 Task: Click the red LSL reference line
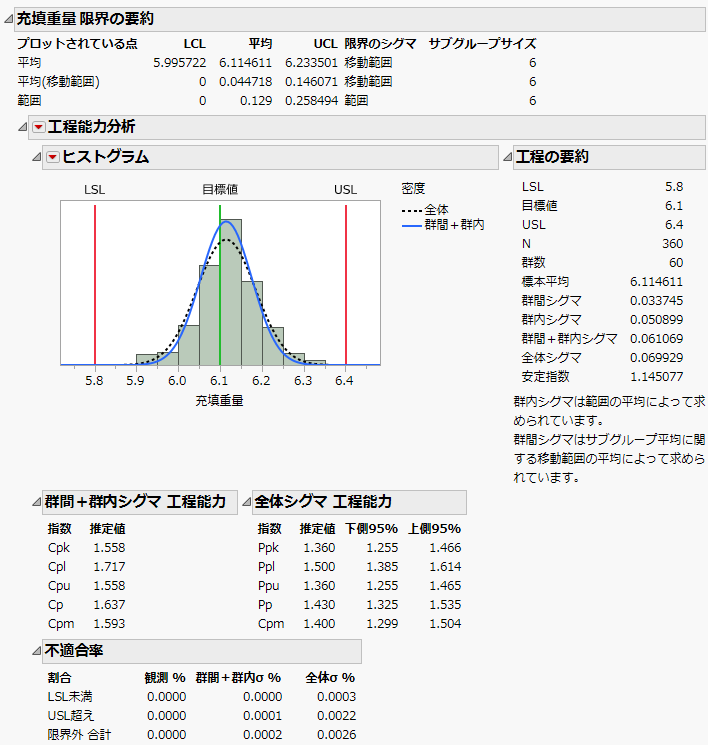[95, 285]
